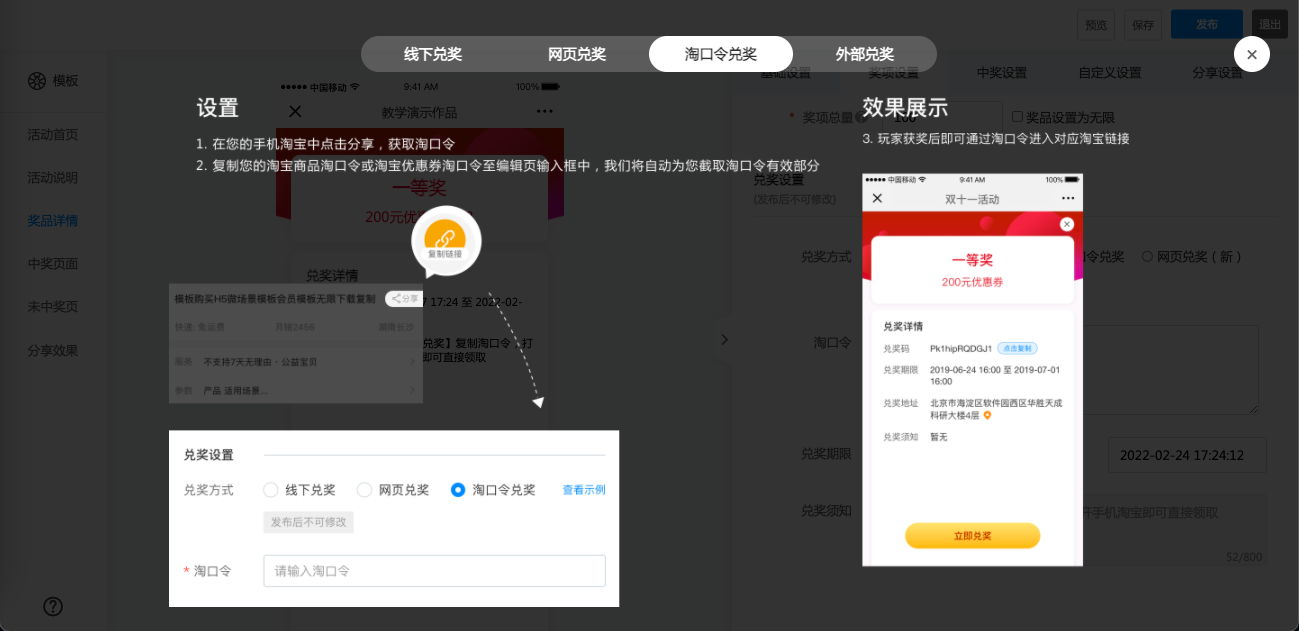Image resolution: width=1299 pixels, height=631 pixels.
Task: Open 活动首页 in the left sidebar
Action: 53,135
